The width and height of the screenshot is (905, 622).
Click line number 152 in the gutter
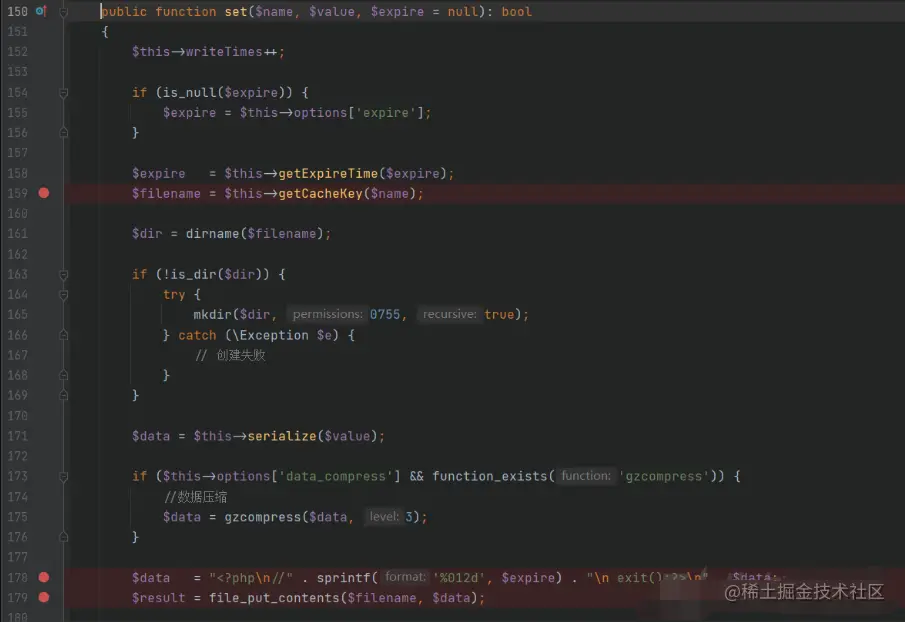coord(17,52)
